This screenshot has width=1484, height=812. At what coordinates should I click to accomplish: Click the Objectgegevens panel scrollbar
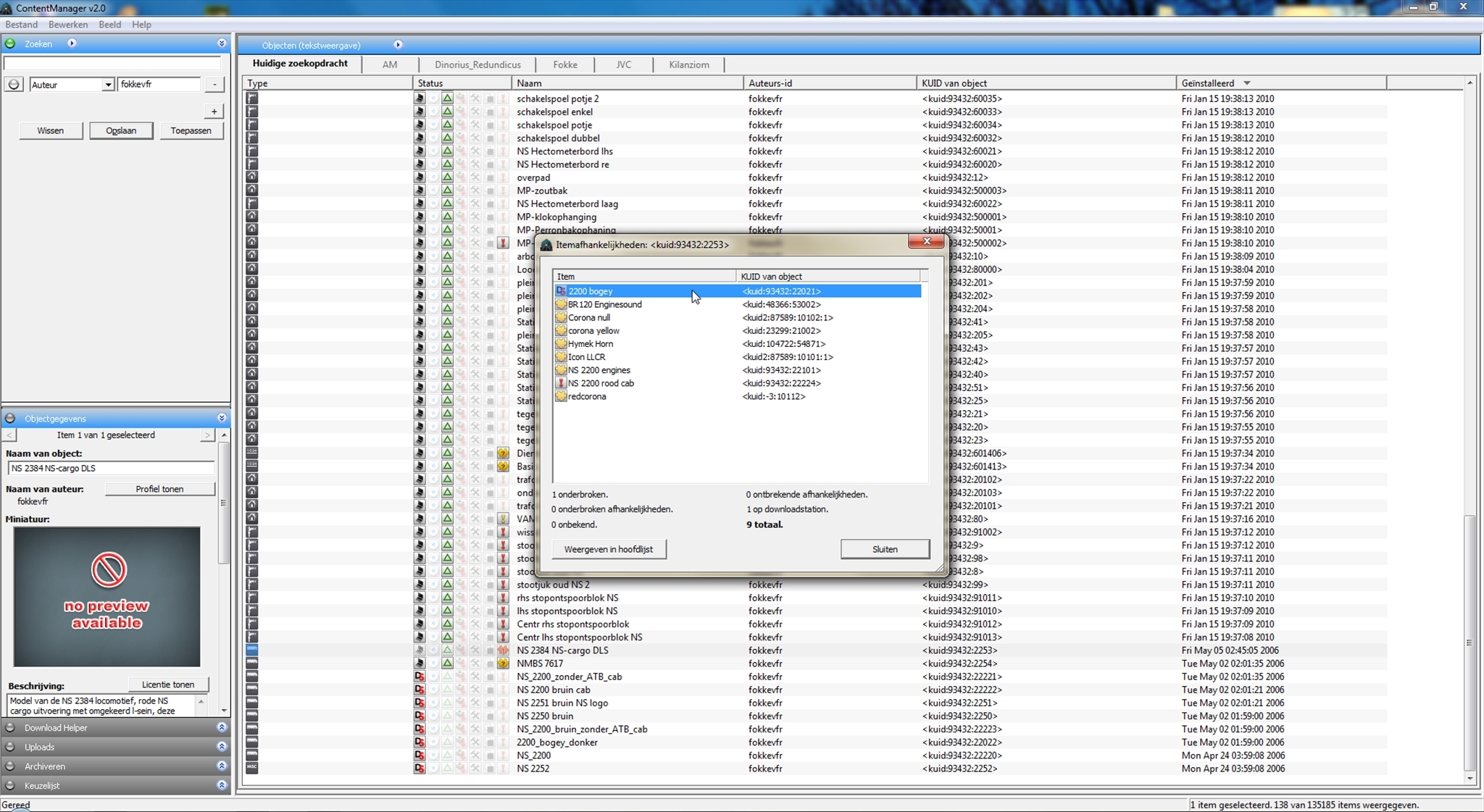(x=223, y=503)
